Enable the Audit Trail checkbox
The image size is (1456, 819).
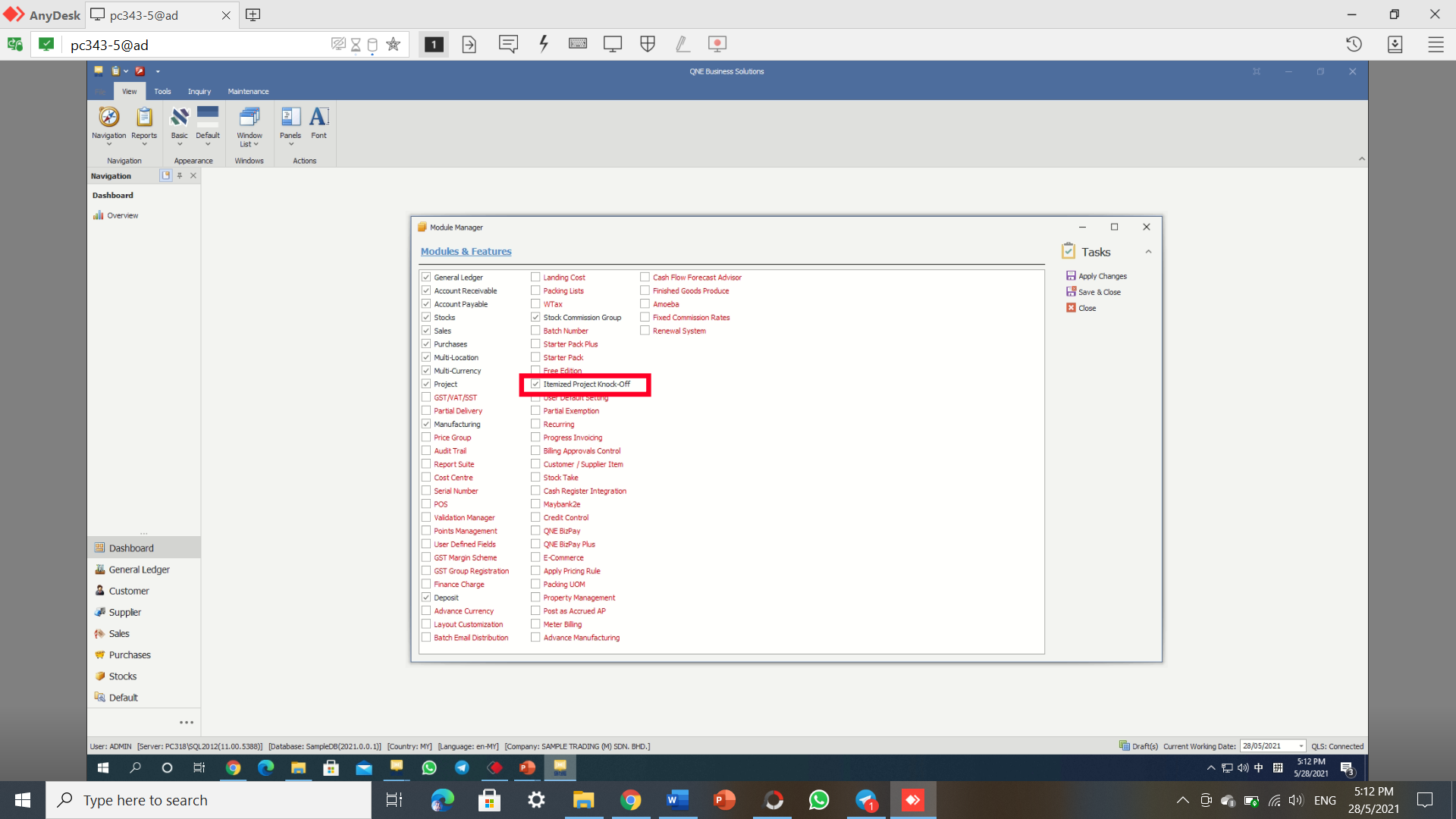coord(426,451)
